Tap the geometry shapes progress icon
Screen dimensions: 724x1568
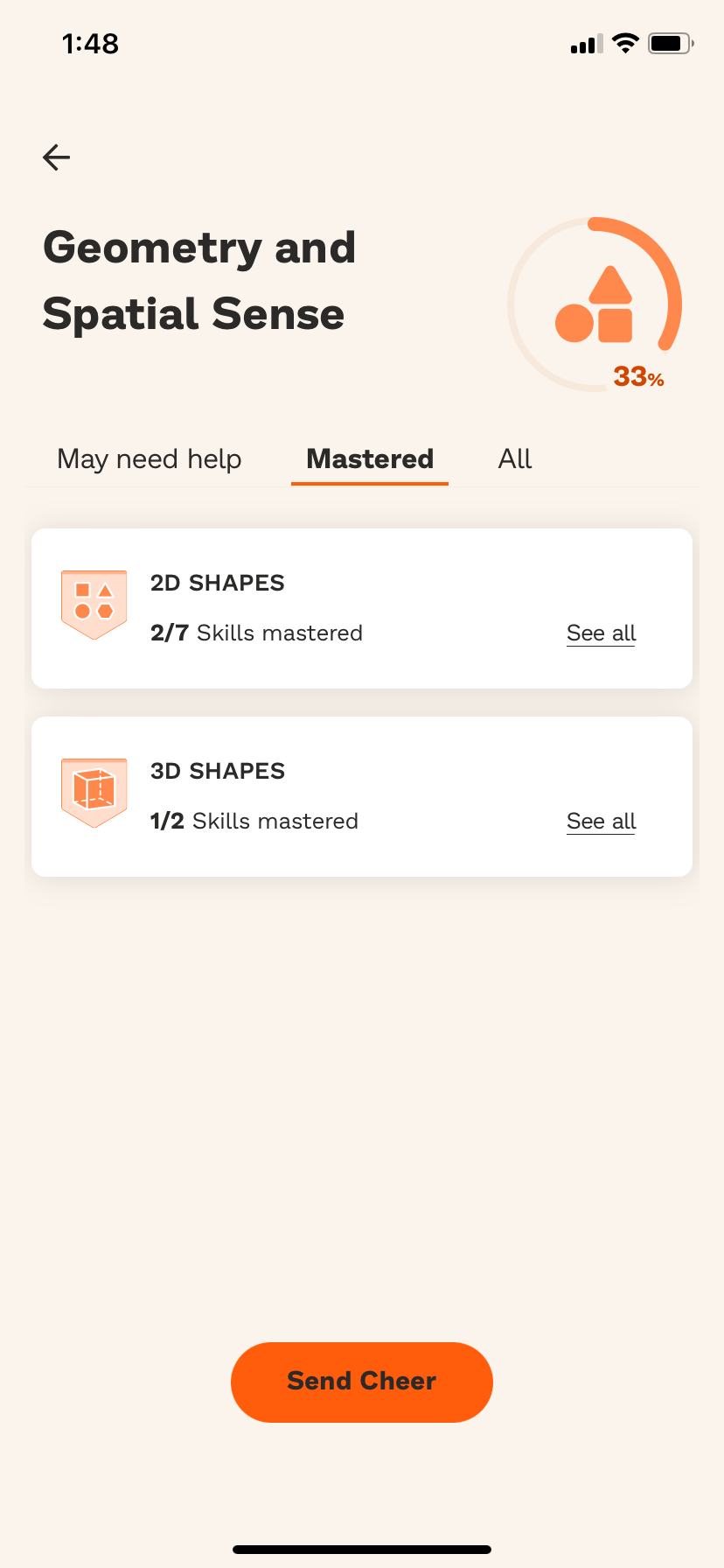(x=594, y=304)
